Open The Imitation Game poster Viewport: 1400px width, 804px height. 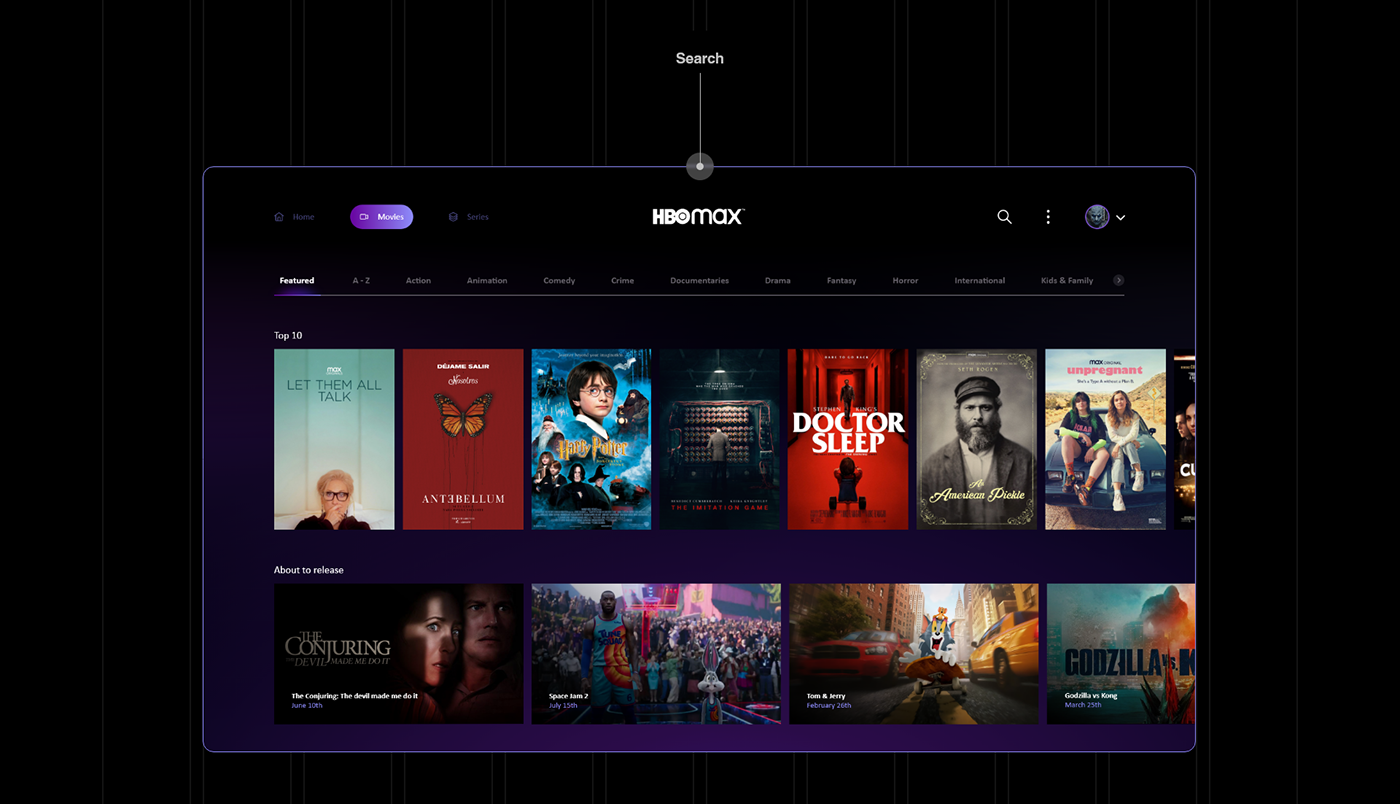point(720,439)
